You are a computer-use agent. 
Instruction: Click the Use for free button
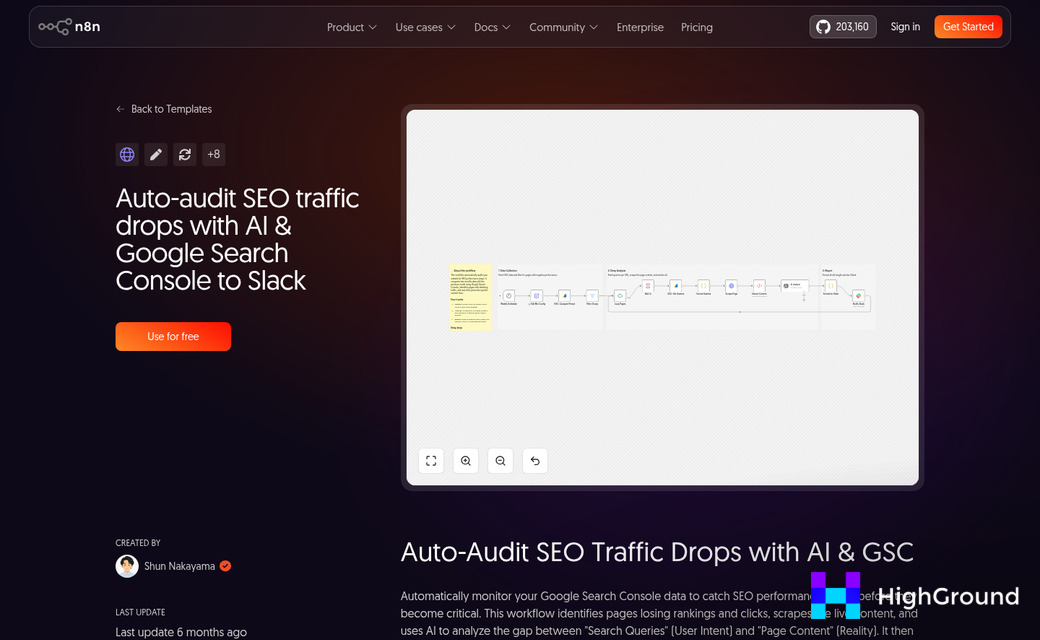(173, 336)
